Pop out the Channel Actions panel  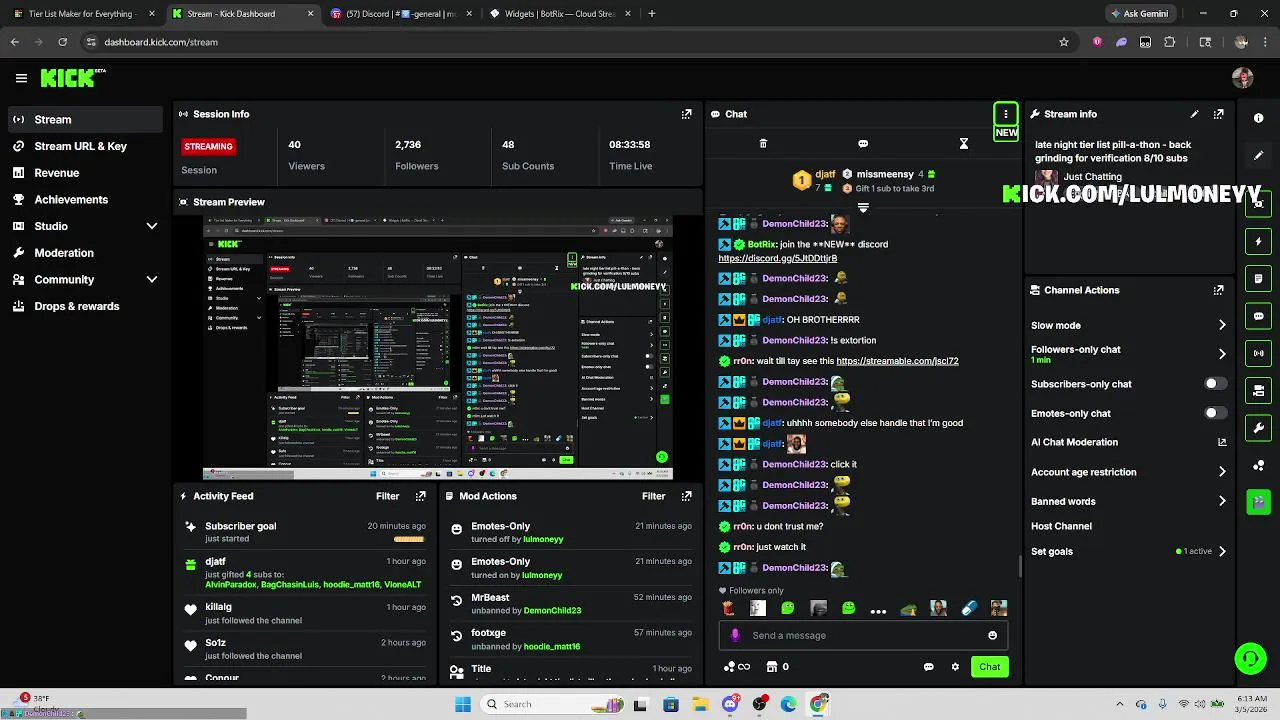pos(1218,290)
